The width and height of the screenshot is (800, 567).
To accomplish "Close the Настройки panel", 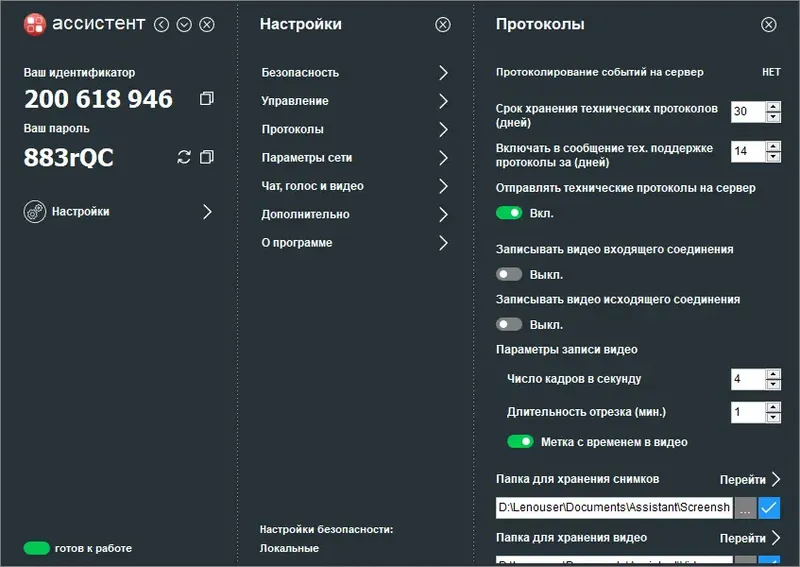I will [443, 24].
